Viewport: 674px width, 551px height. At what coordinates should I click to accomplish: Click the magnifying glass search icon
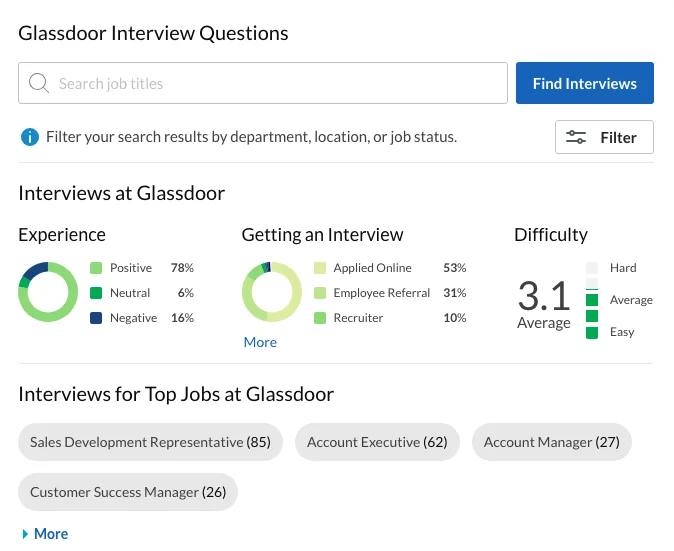tap(39, 83)
